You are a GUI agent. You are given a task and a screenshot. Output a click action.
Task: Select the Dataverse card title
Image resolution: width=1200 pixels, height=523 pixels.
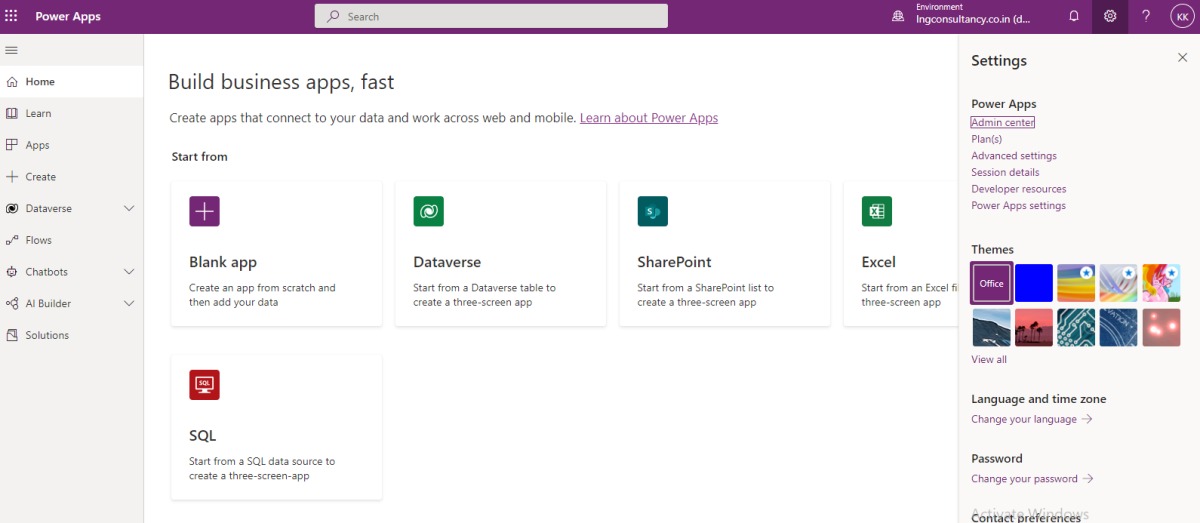[447, 262]
